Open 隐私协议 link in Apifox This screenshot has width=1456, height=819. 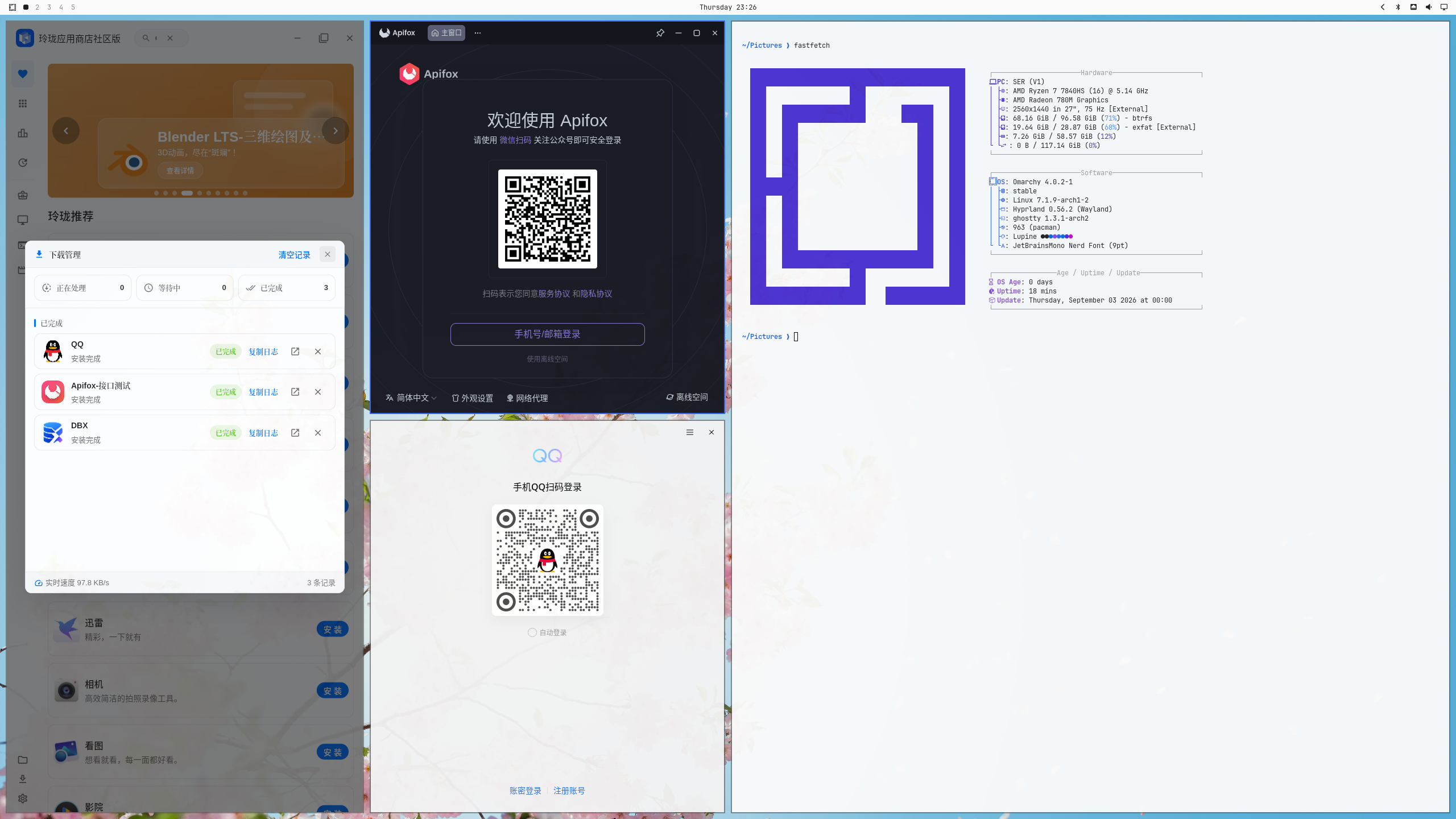pyautogui.click(x=596, y=293)
